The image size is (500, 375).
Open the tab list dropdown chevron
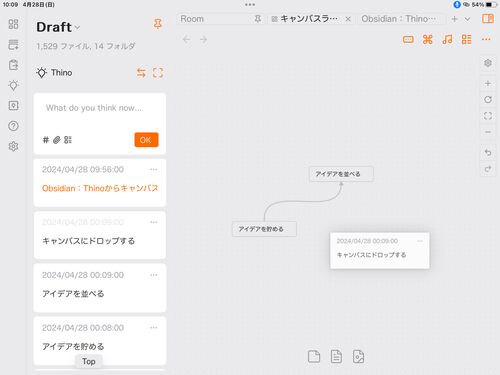[x=467, y=19]
